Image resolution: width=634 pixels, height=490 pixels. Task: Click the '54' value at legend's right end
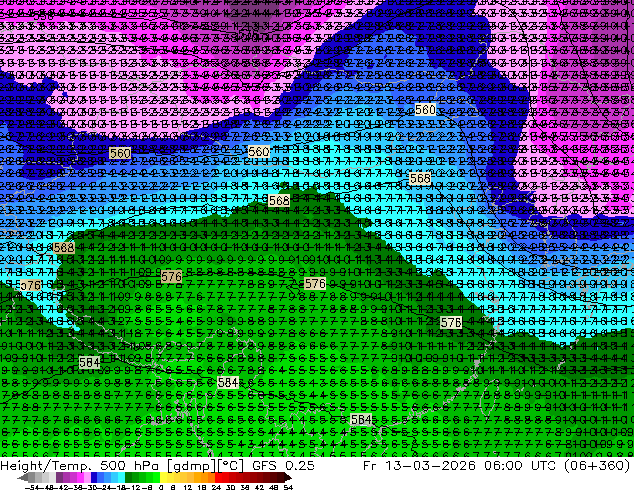coord(288,487)
